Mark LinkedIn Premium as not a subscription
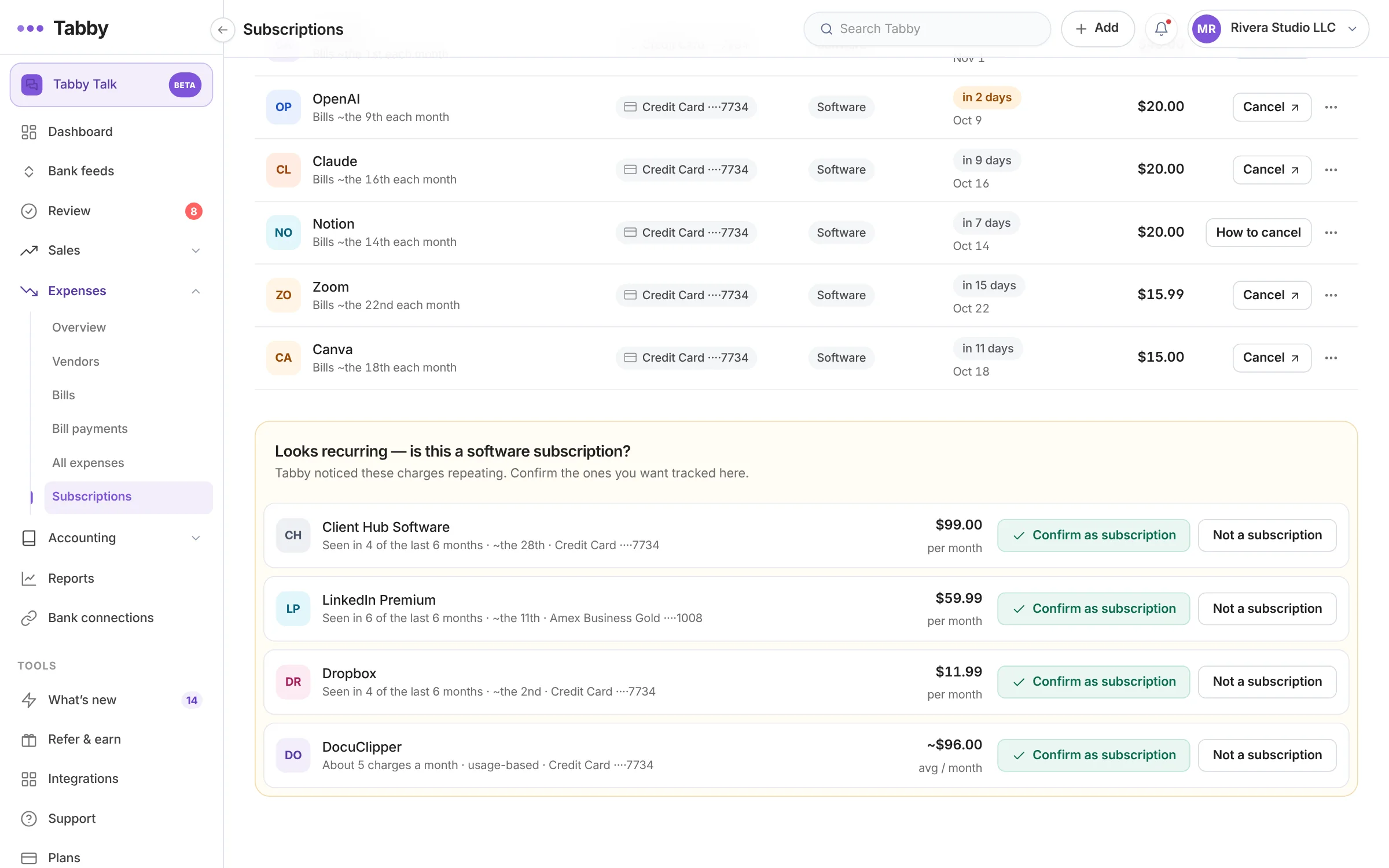The width and height of the screenshot is (1389, 868). point(1267,609)
